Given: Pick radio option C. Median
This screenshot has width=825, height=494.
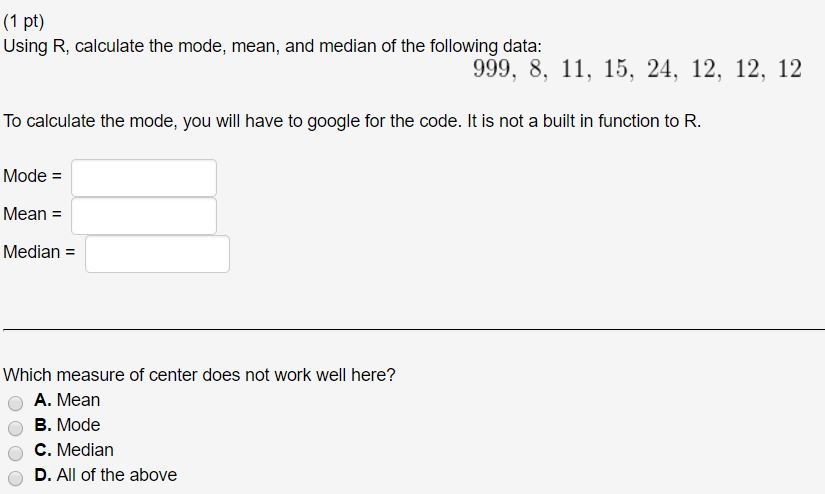Looking at the screenshot, I should click(x=15, y=453).
